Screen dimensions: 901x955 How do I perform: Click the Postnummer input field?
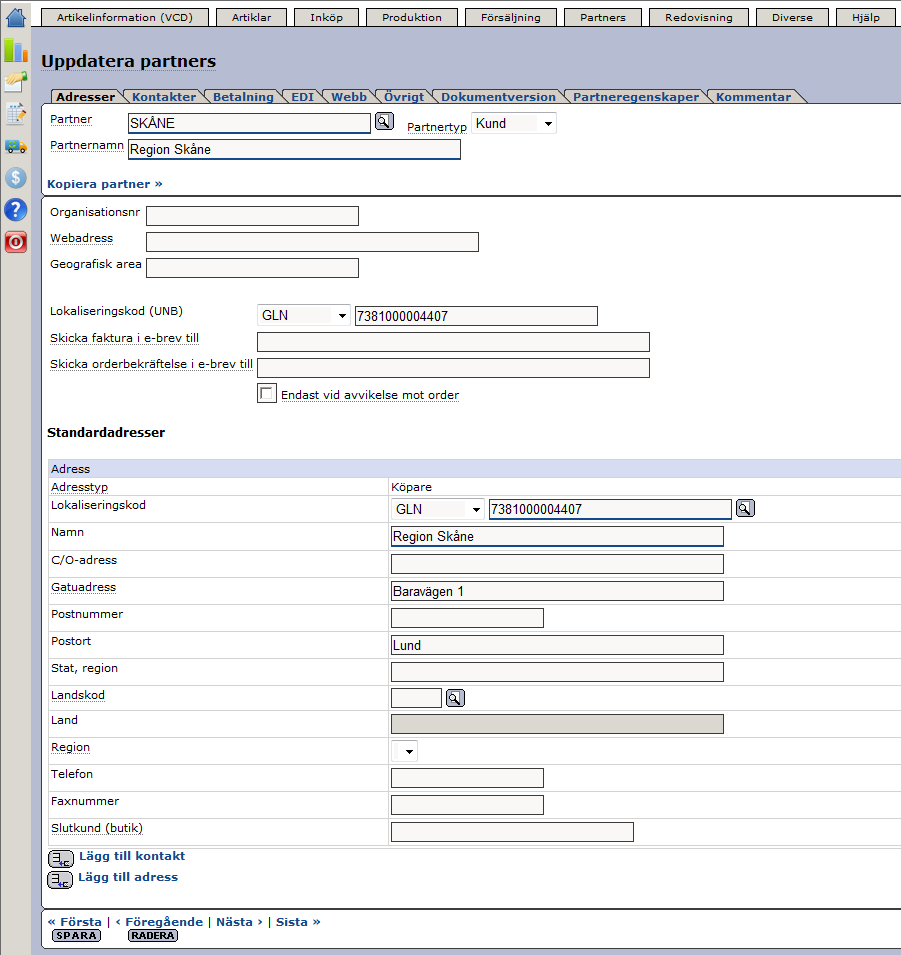click(467, 618)
